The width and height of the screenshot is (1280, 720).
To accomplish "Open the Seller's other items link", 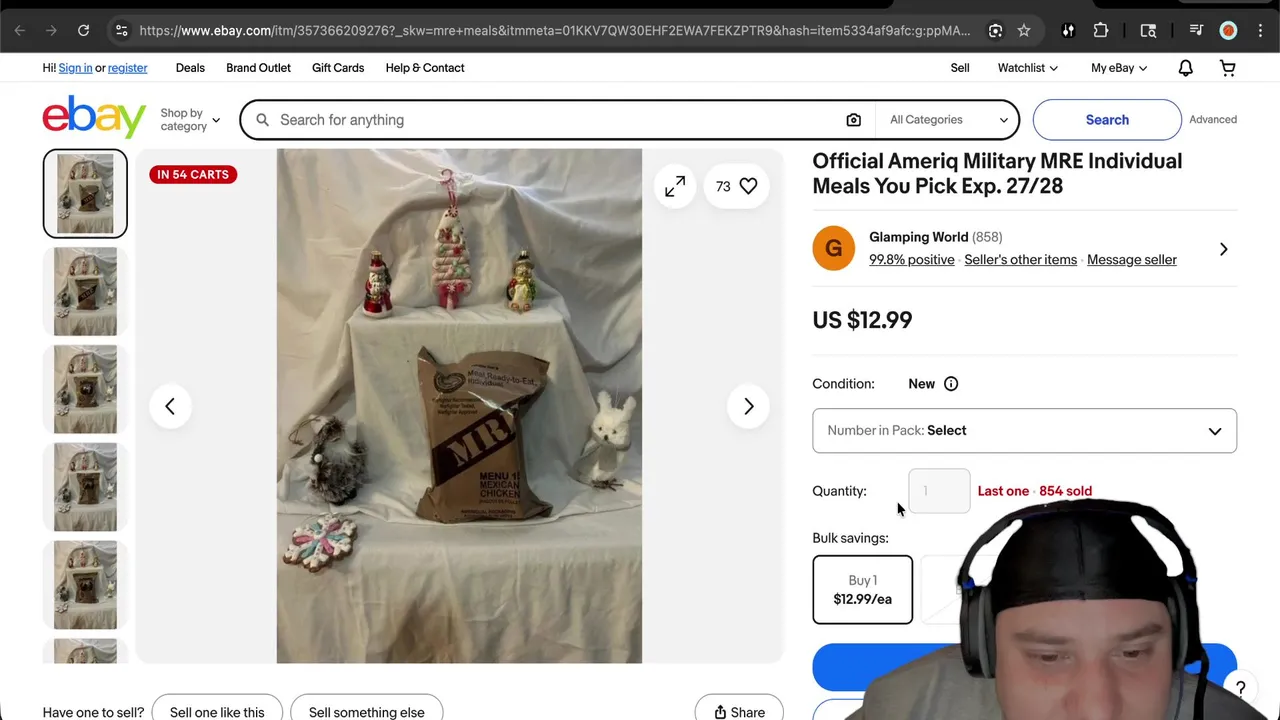I will tap(1020, 260).
